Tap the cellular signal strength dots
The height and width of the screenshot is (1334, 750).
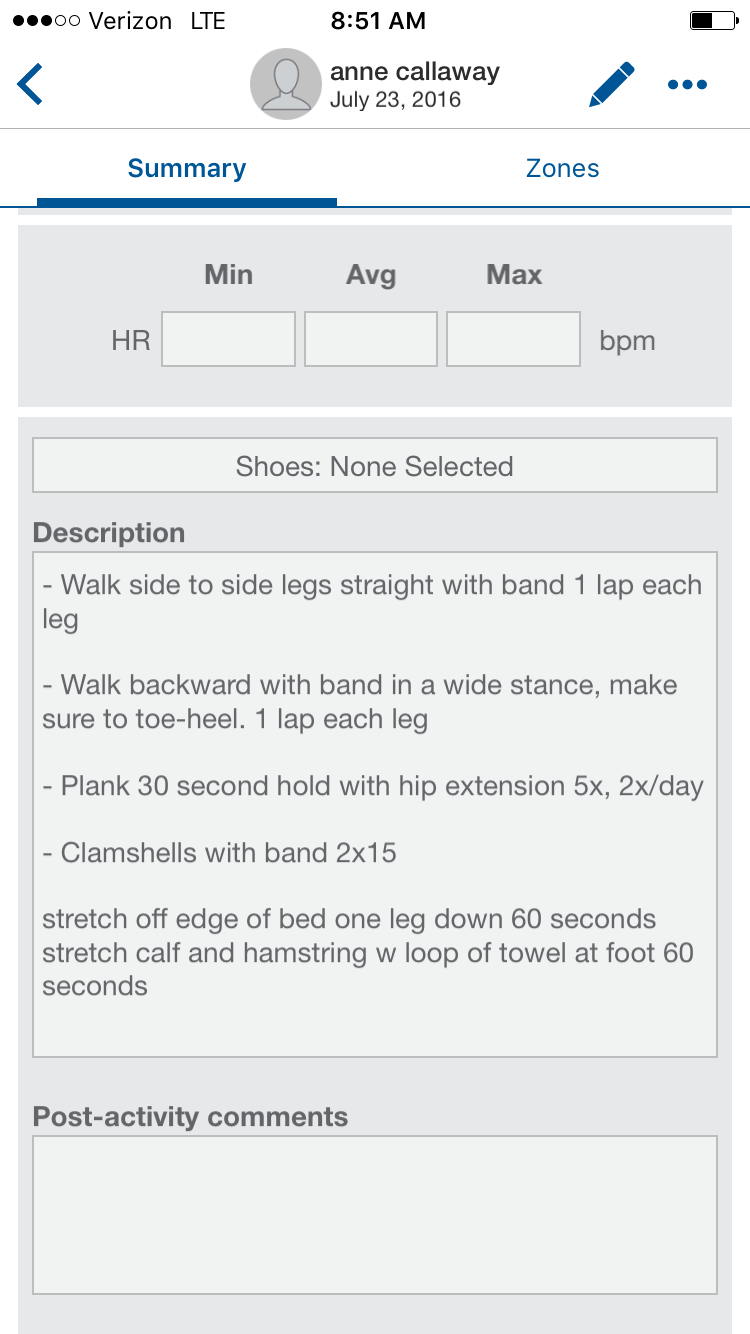(x=45, y=20)
